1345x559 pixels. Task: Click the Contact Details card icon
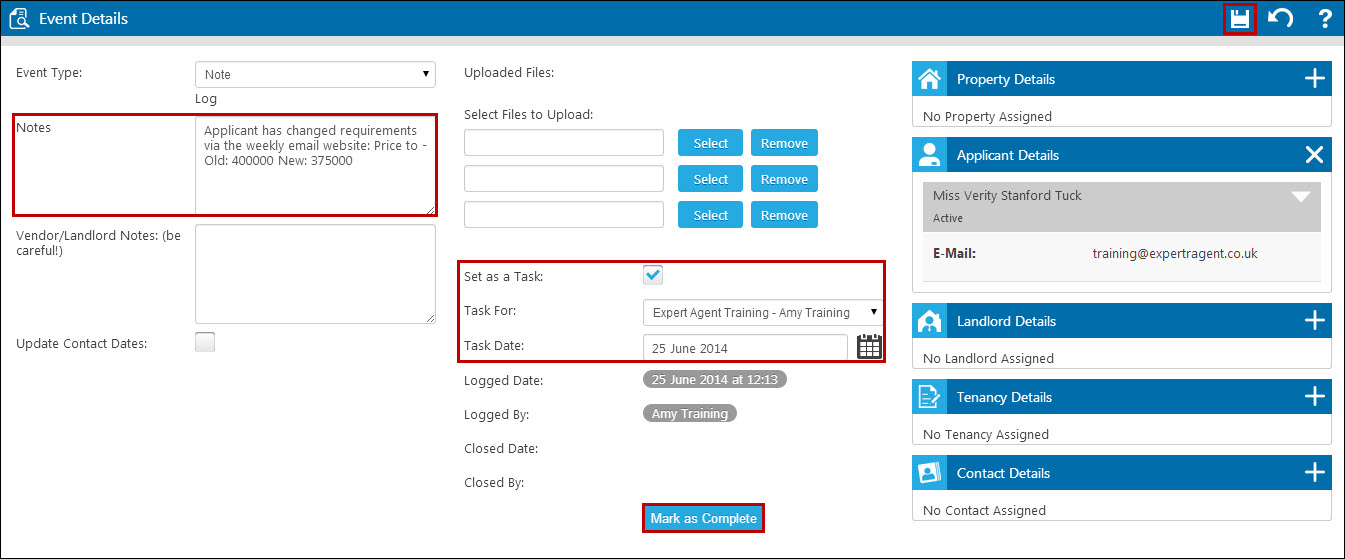930,473
